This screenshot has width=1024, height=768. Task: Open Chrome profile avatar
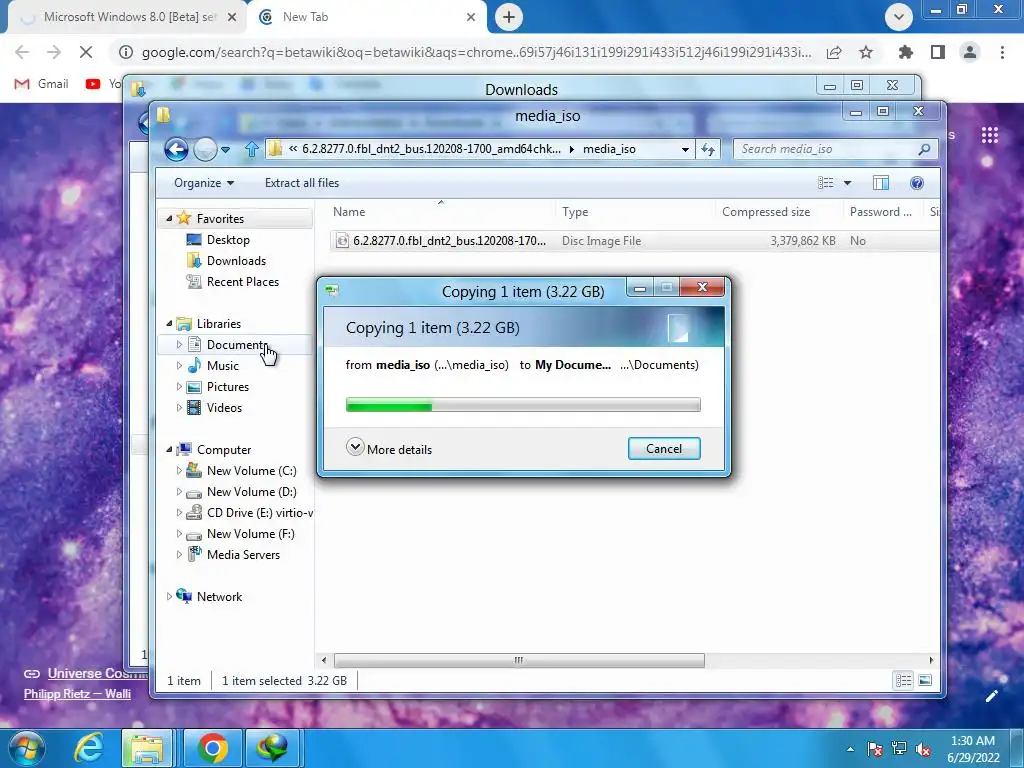point(970,52)
